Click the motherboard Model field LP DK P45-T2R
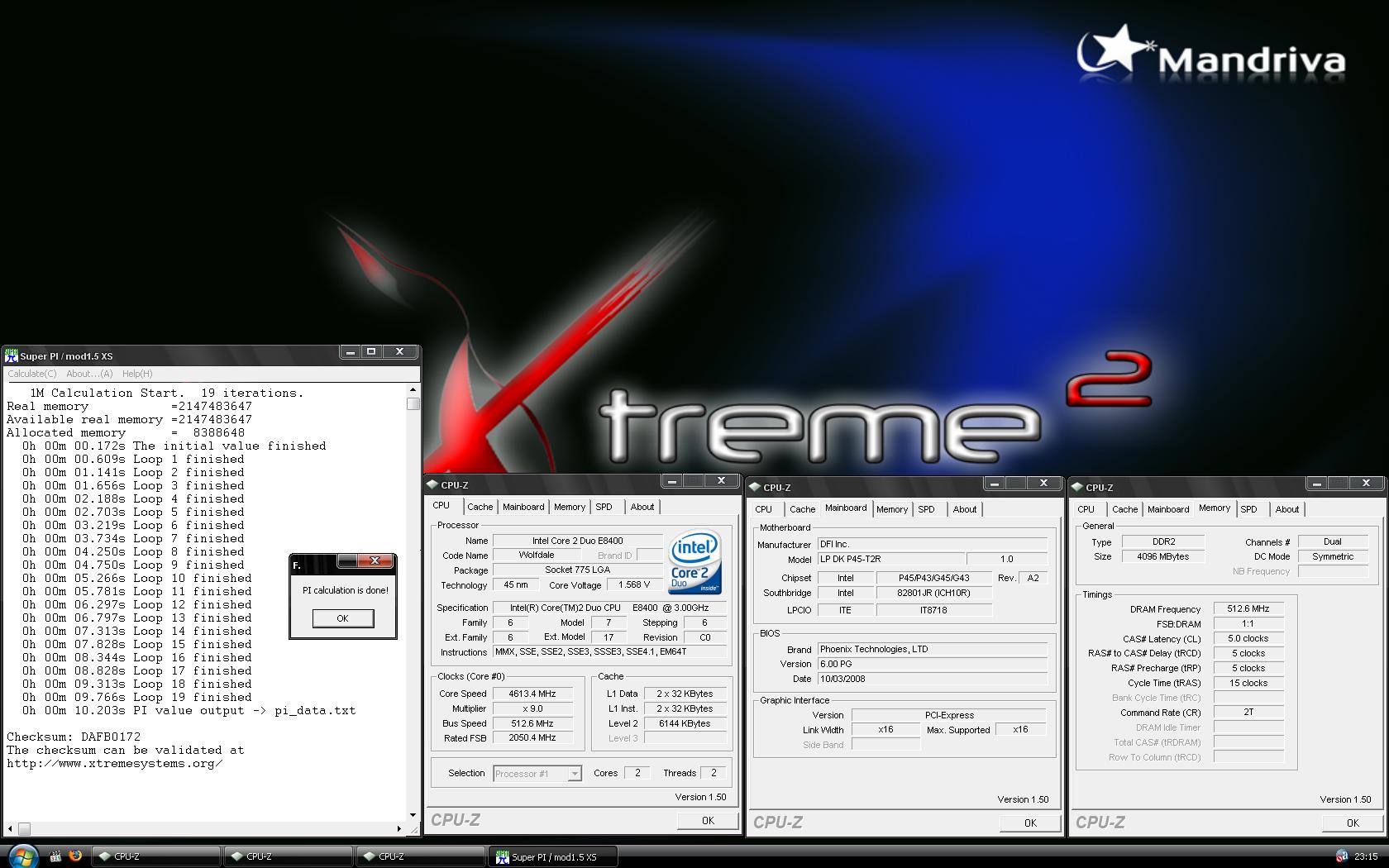The width and height of the screenshot is (1389, 868). (x=891, y=559)
